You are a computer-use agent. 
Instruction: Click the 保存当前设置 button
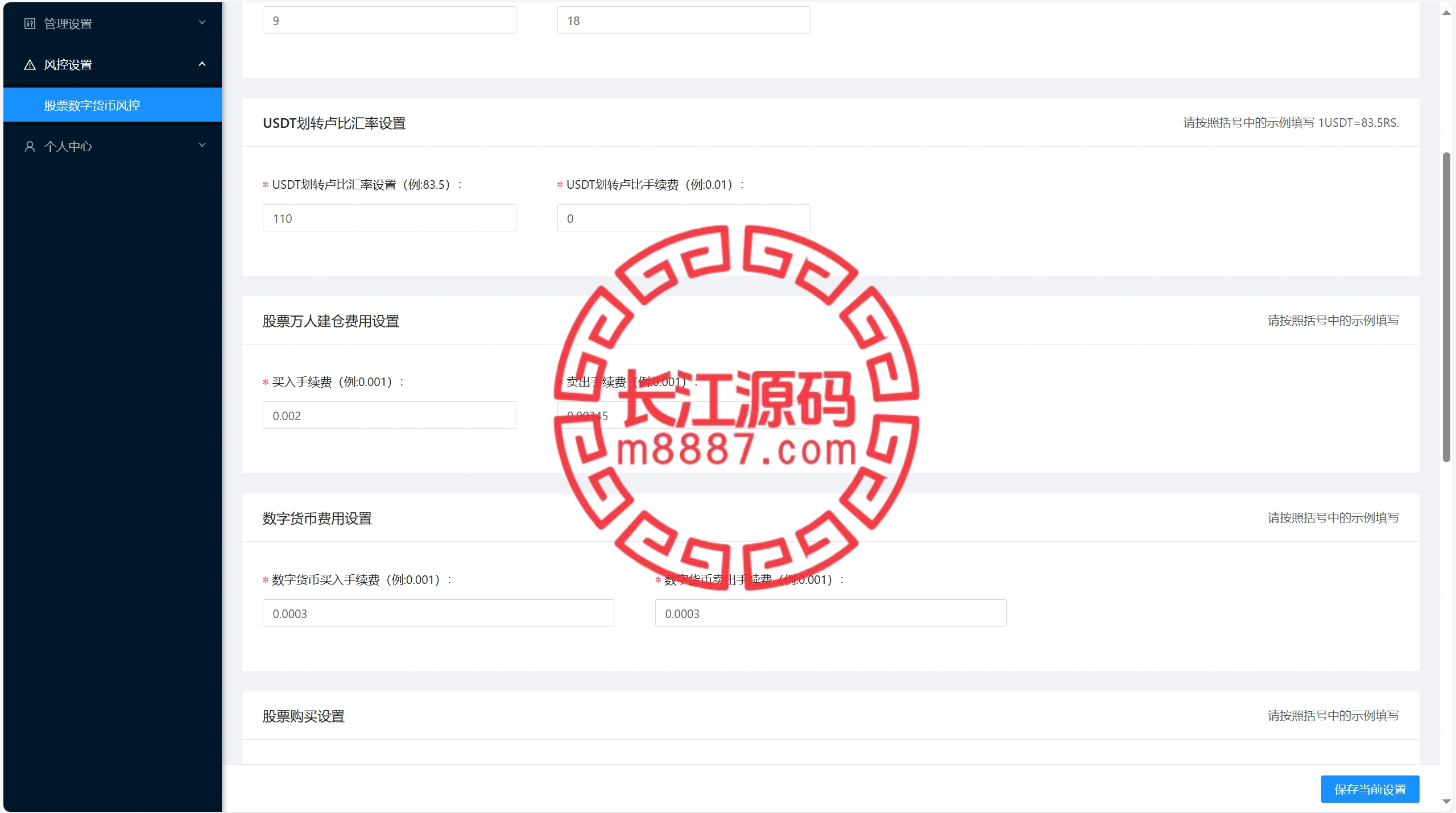1370,789
